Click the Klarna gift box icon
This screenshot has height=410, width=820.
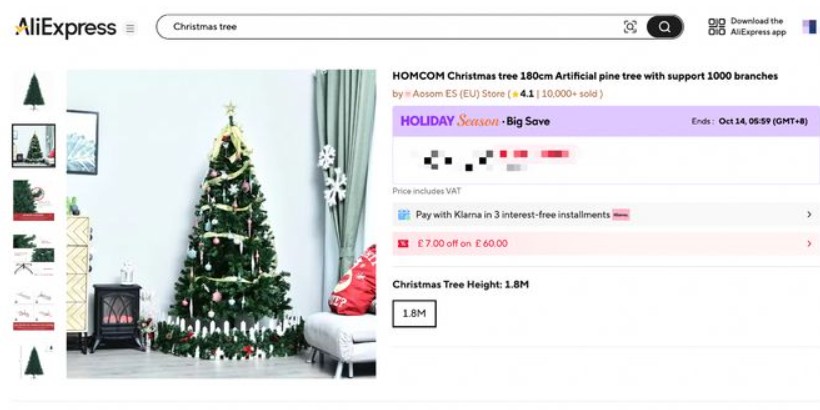[403, 214]
